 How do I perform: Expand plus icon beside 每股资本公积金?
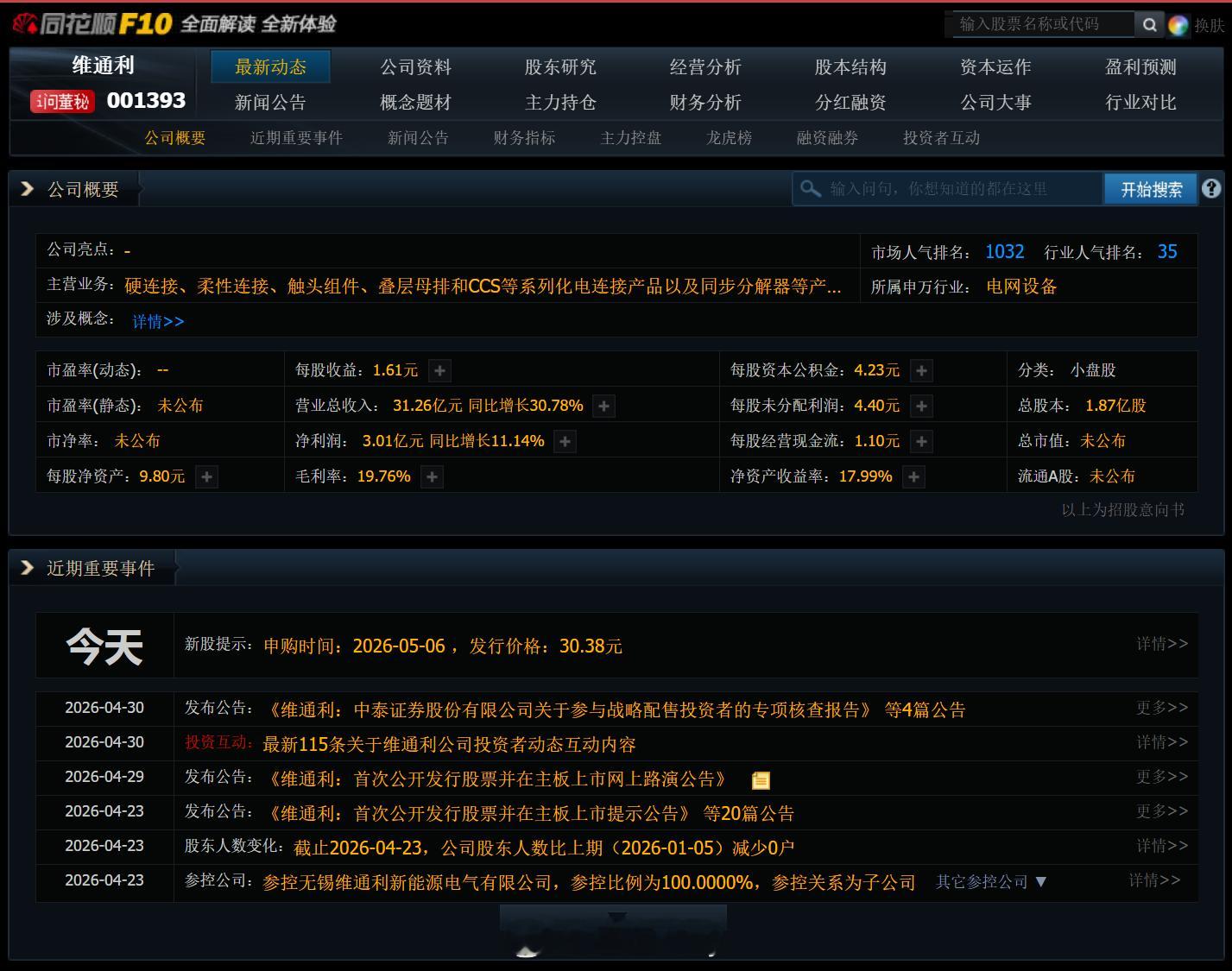coord(921,370)
